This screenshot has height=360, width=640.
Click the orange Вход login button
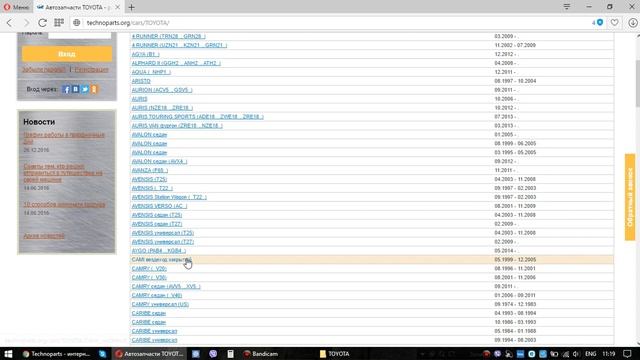click(67, 54)
